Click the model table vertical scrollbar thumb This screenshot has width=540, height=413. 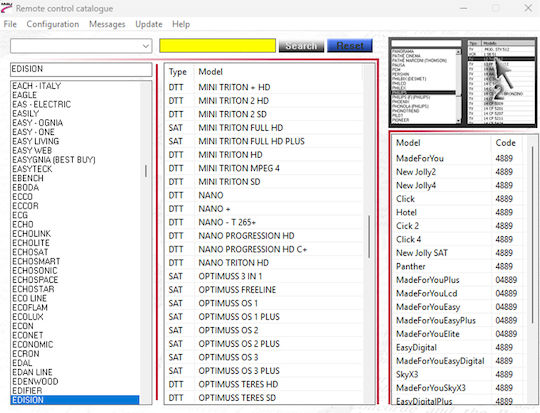tap(369, 237)
